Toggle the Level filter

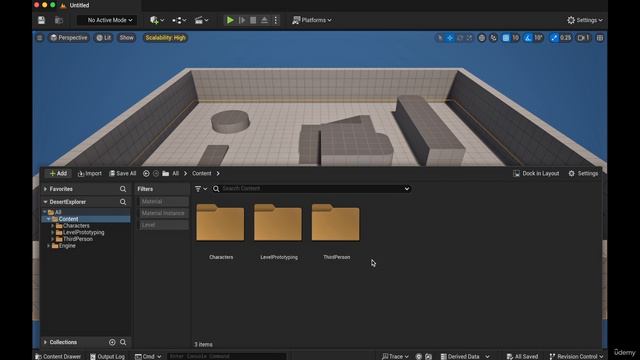coord(163,225)
